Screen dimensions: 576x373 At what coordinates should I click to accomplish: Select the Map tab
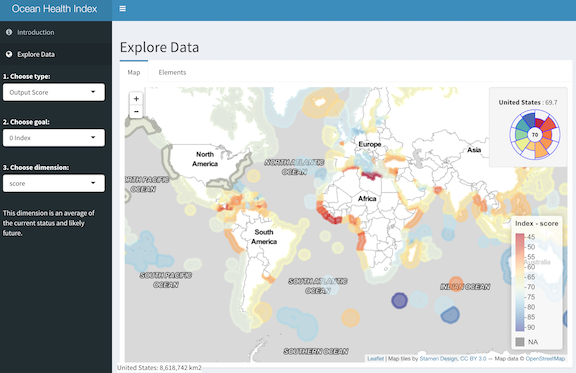pyautogui.click(x=134, y=72)
